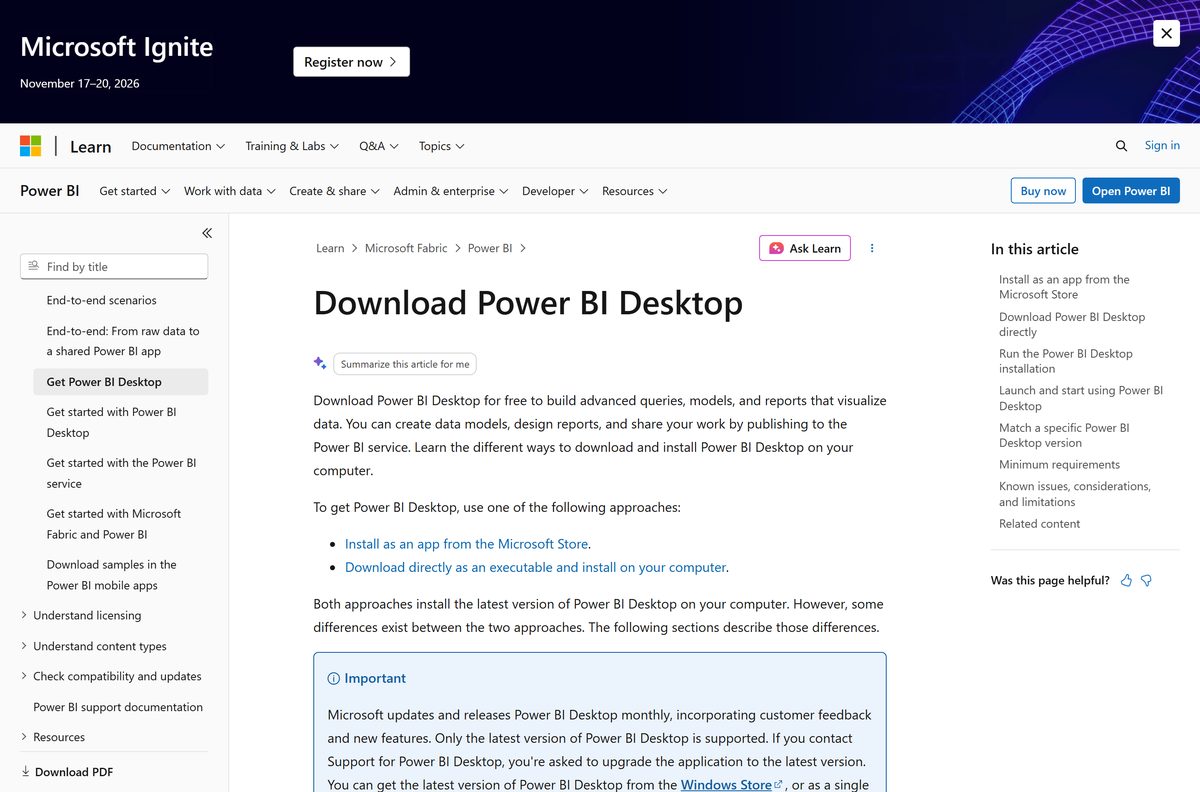The width and height of the screenshot is (1200, 792).
Task: Click the thumbs up helpful icon
Action: click(x=1127, y=580)
